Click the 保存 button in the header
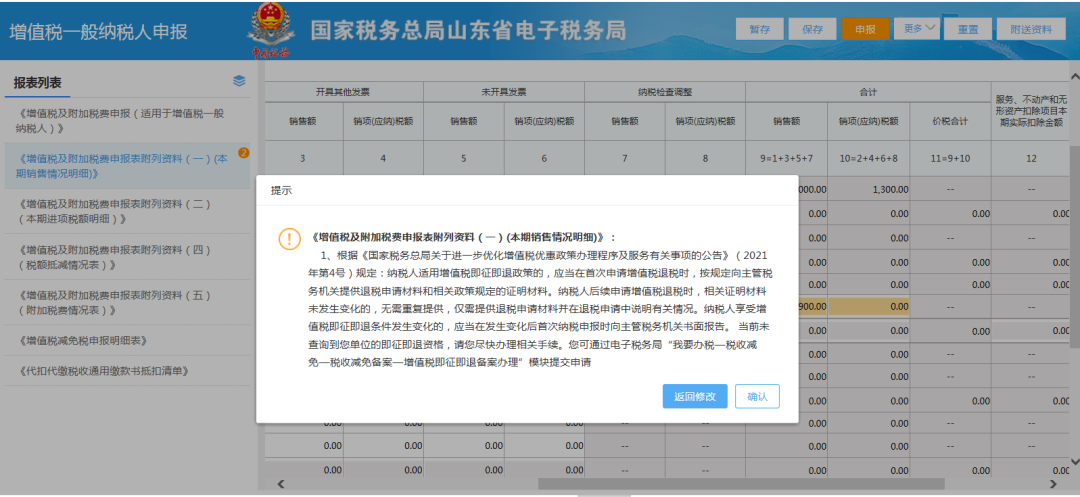Image resolution: width=1080 pixels, height=497 pixels. pyautogui.click(x=813, y=29)
